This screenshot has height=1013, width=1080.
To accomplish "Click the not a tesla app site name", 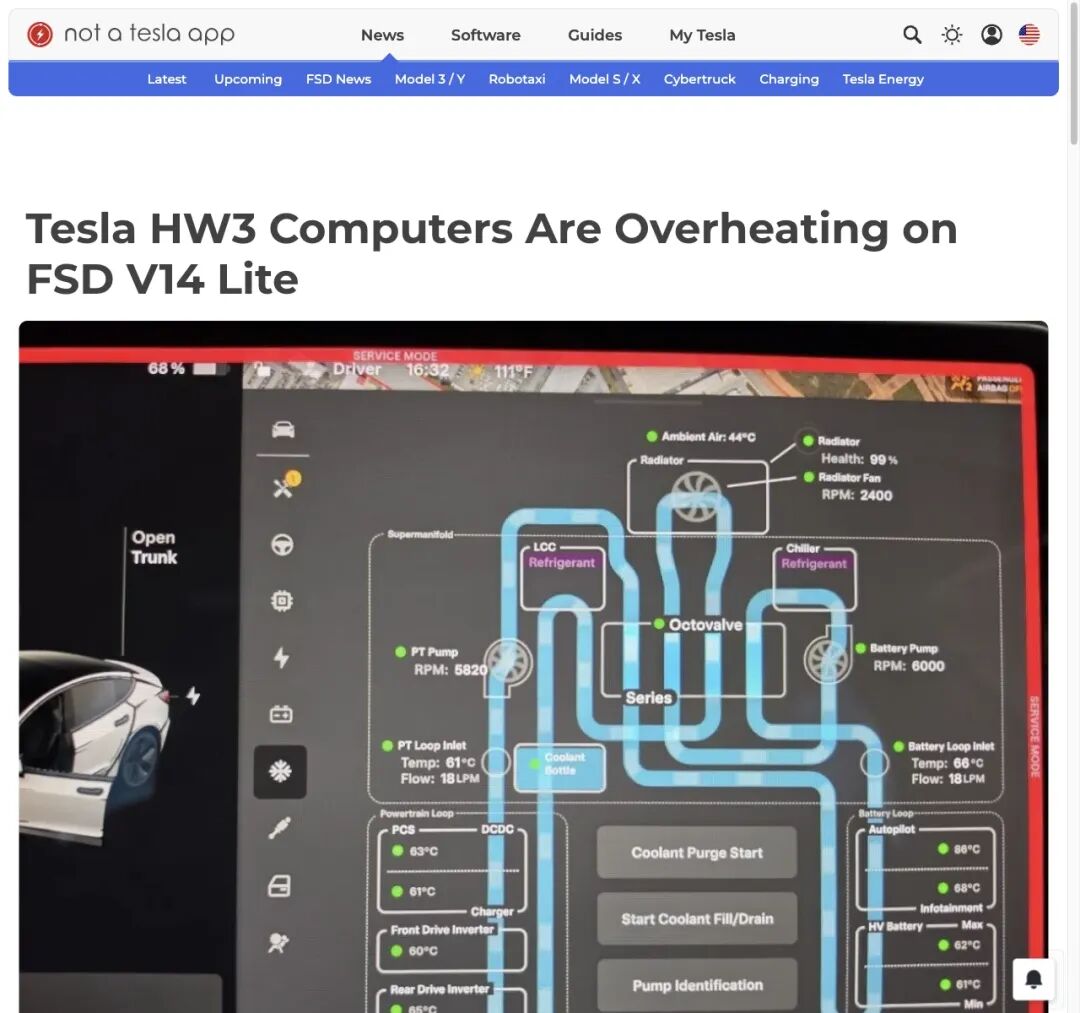I will (149, 34).
